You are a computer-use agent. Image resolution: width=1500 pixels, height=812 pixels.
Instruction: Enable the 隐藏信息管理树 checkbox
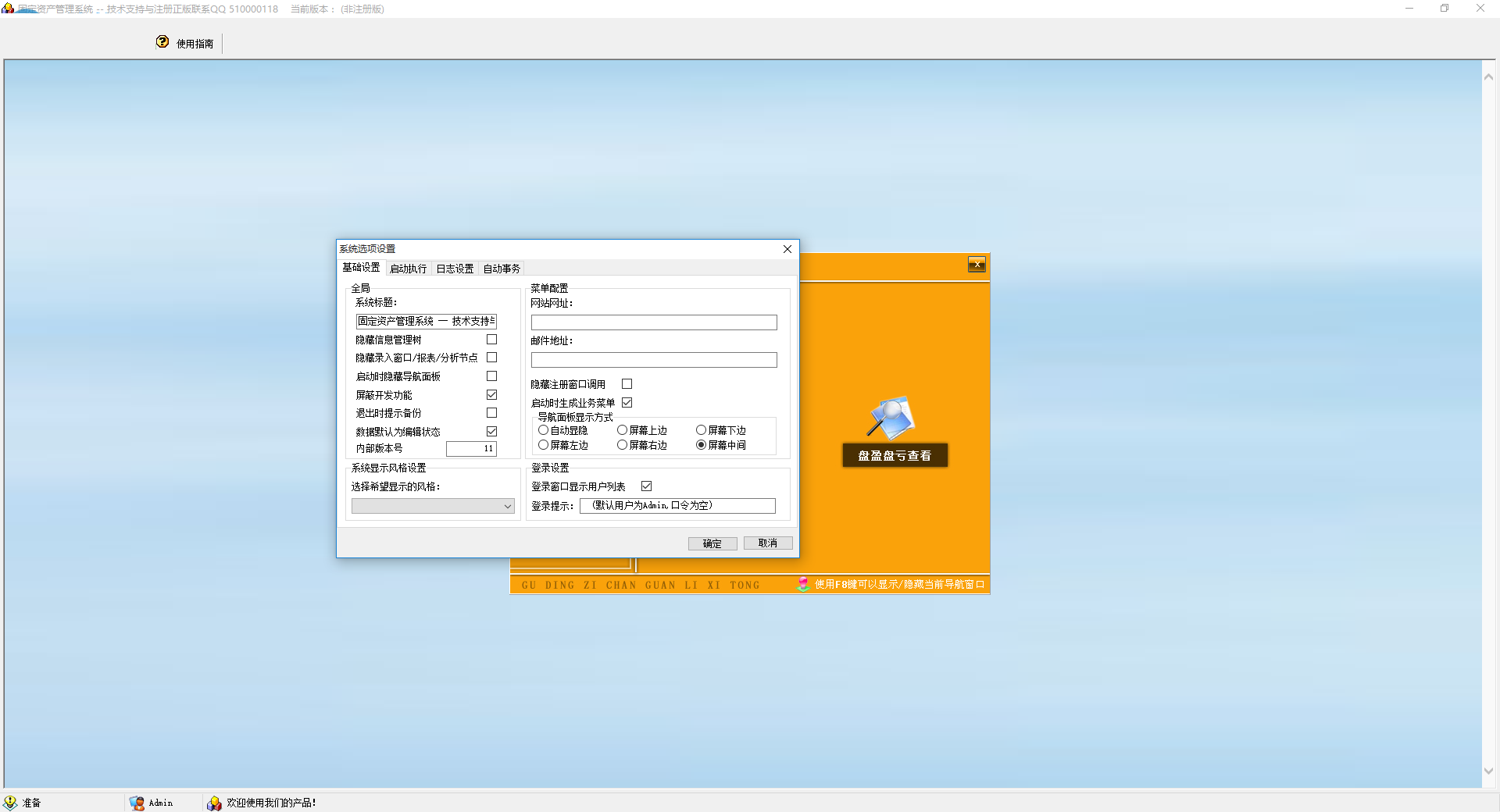coord(491,340)
